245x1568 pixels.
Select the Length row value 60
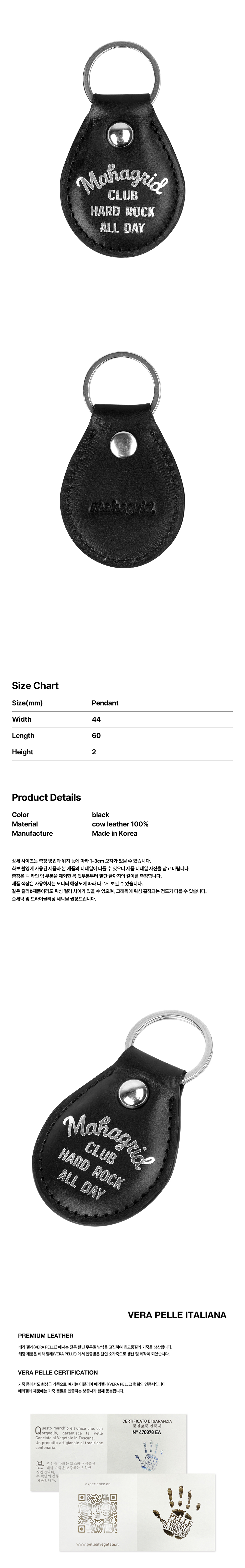click(x=96, y=735)
